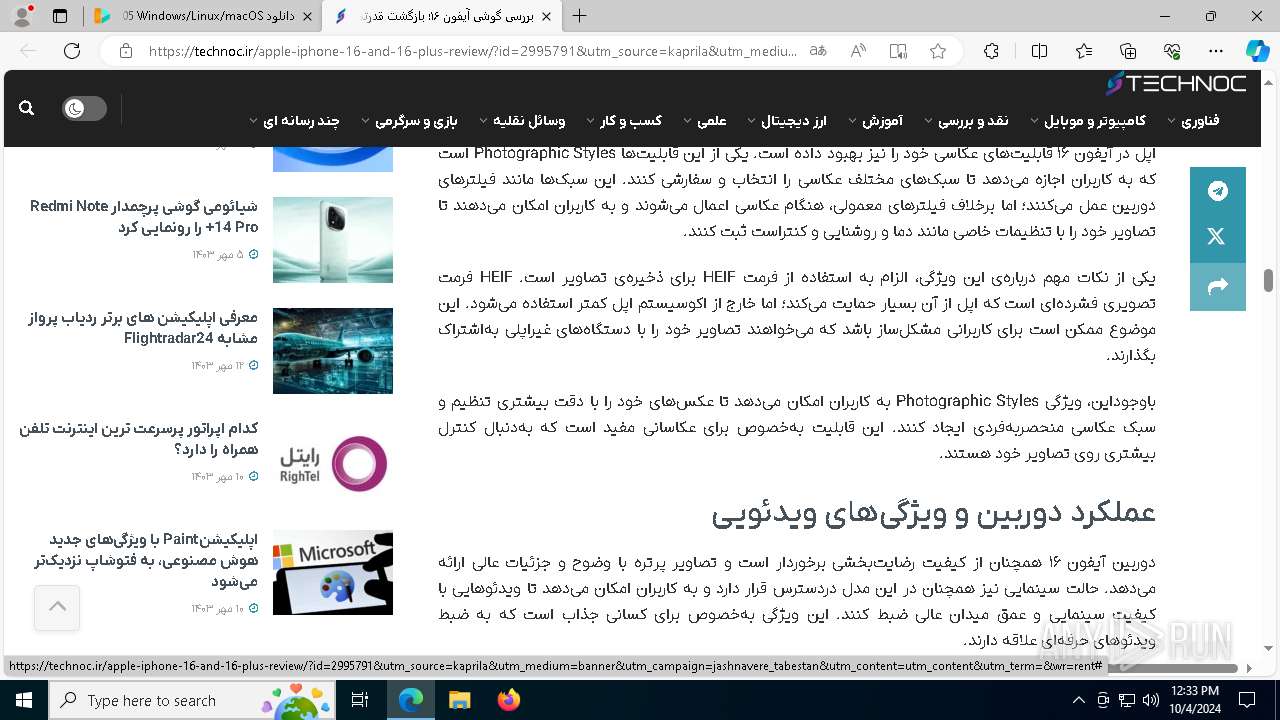This screenshot has height=720, width=1280.
Task: Open File Explorer from taskbar
Action: [x=459, y=701]
